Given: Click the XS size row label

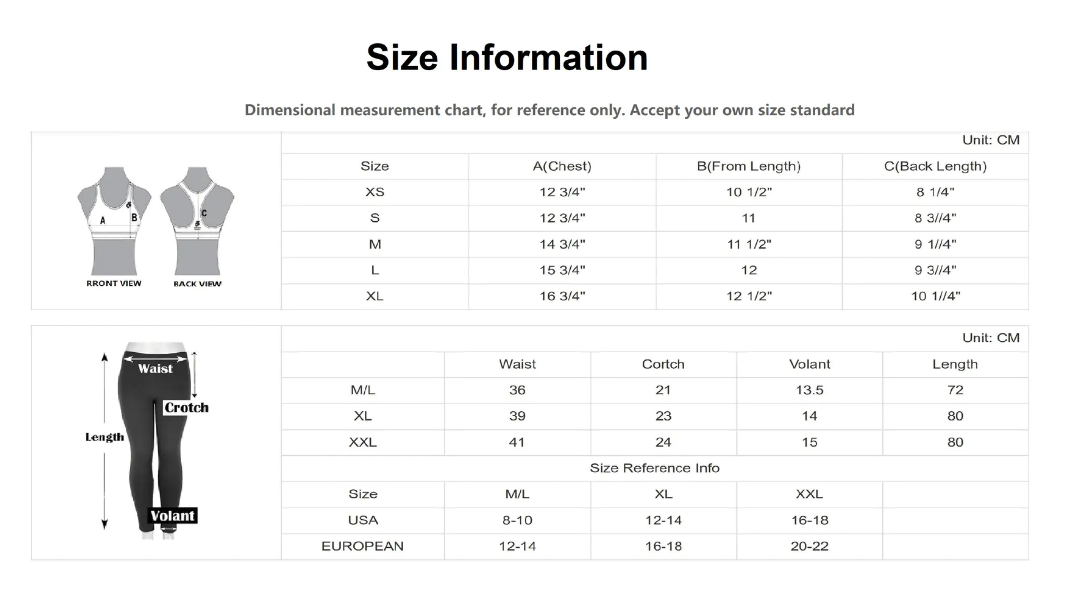Looking at the screenshot, I should pos(375,192).
